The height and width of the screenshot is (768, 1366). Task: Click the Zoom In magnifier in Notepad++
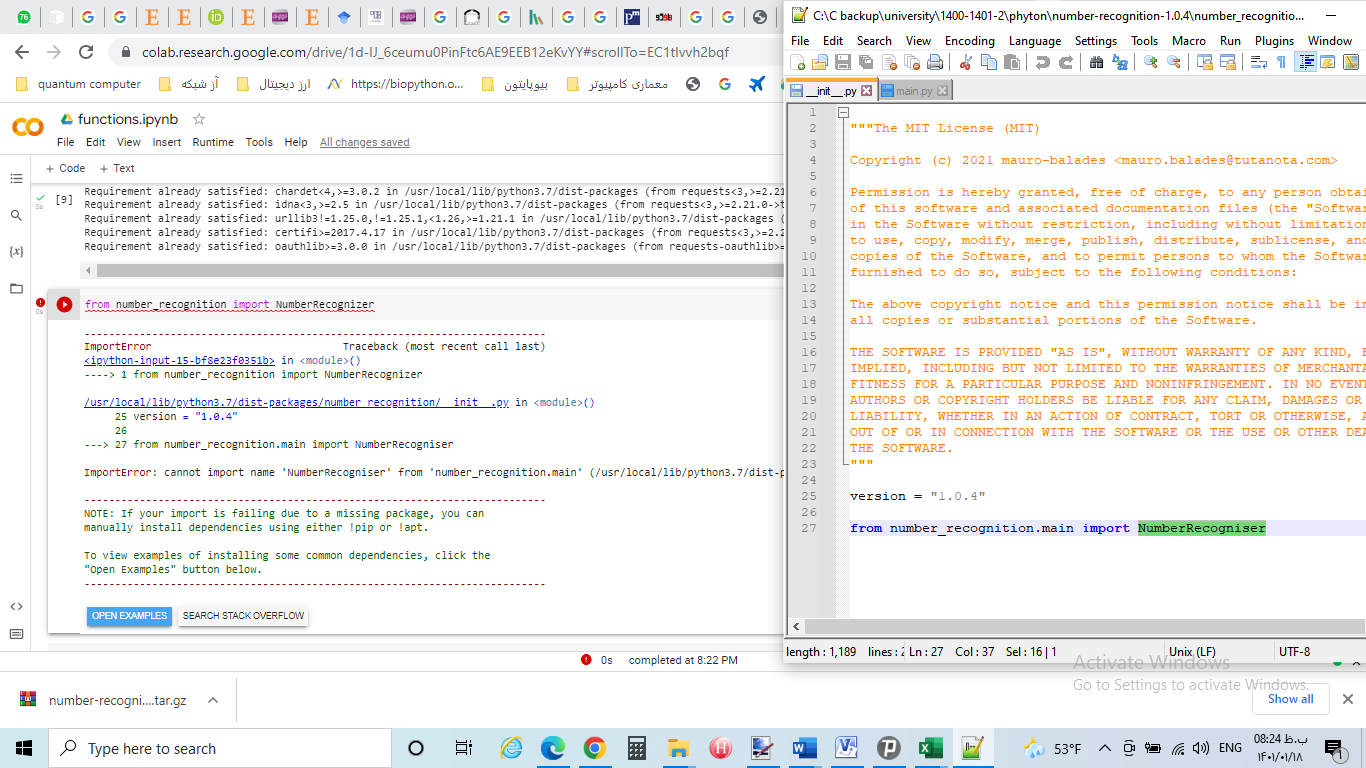pyautogui.click(x=1148, y=62)
